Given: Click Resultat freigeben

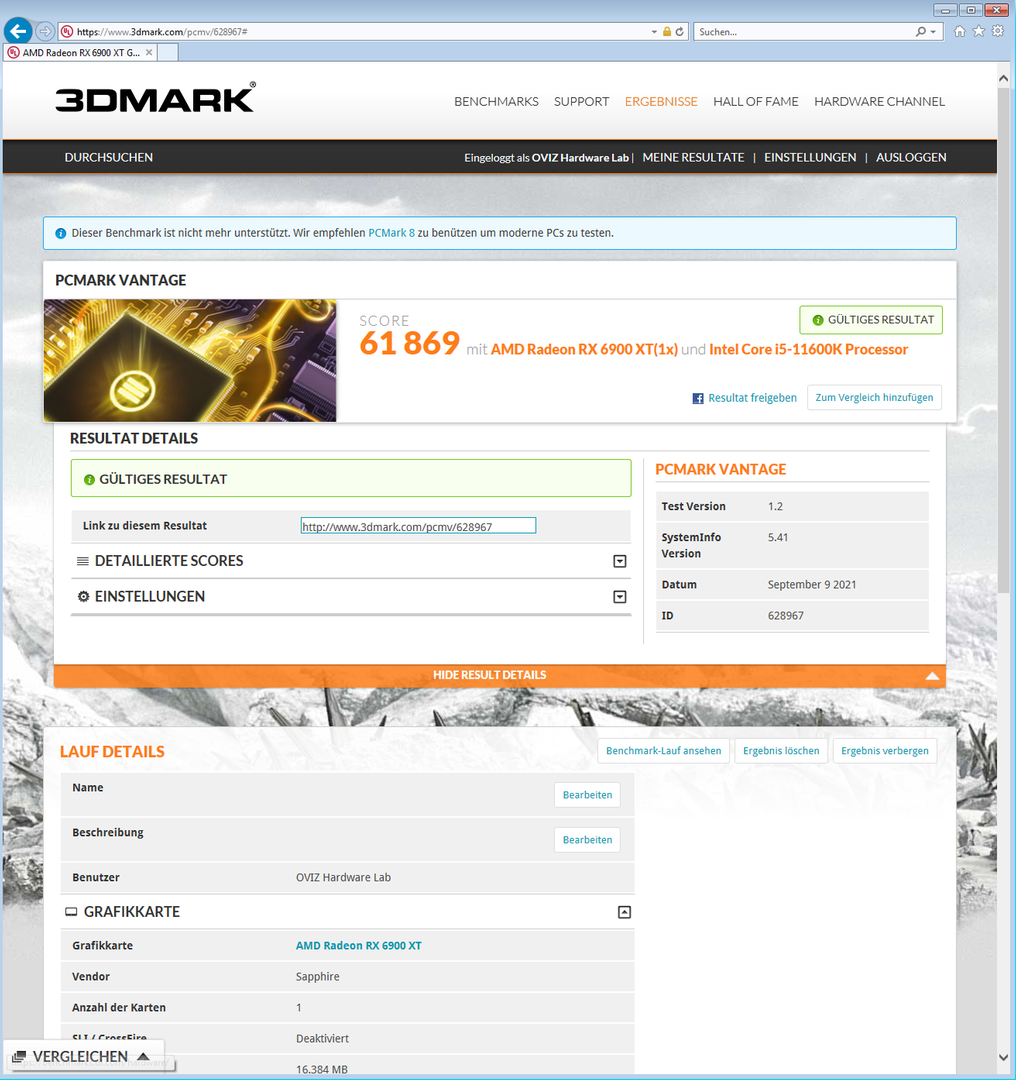Looking at the screenshot, I should (752, 397).
